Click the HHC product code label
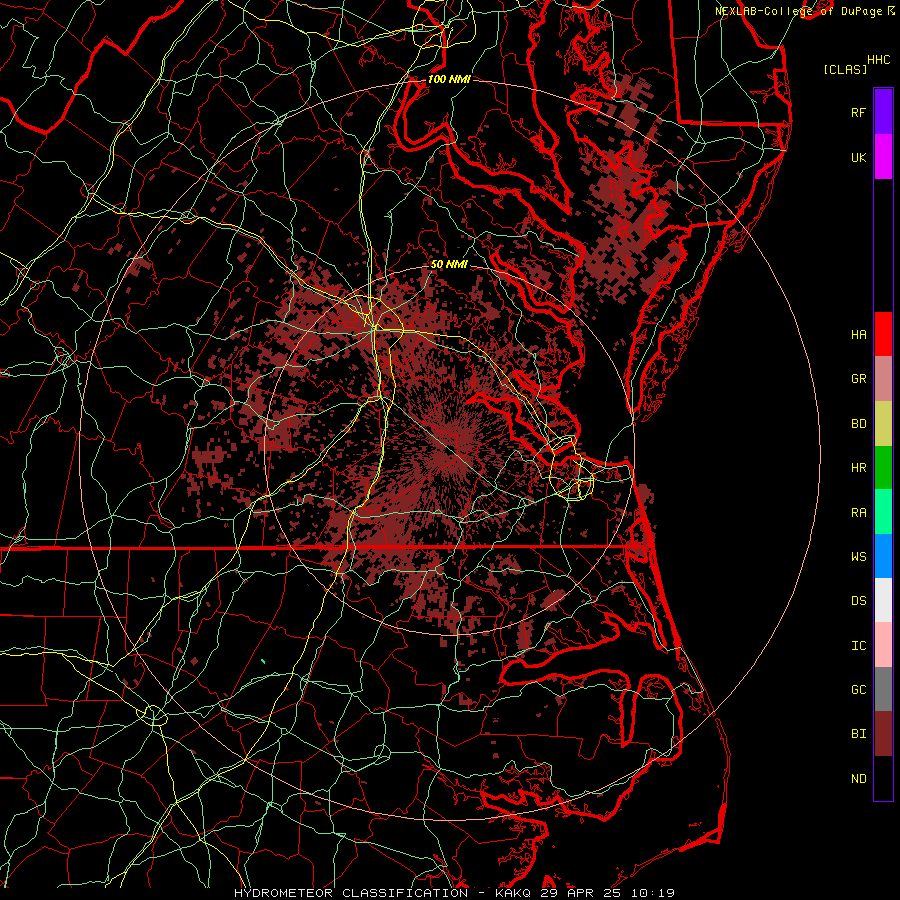Image resolution: width=900 pixels, height=900 pixels. pos(878,60)
